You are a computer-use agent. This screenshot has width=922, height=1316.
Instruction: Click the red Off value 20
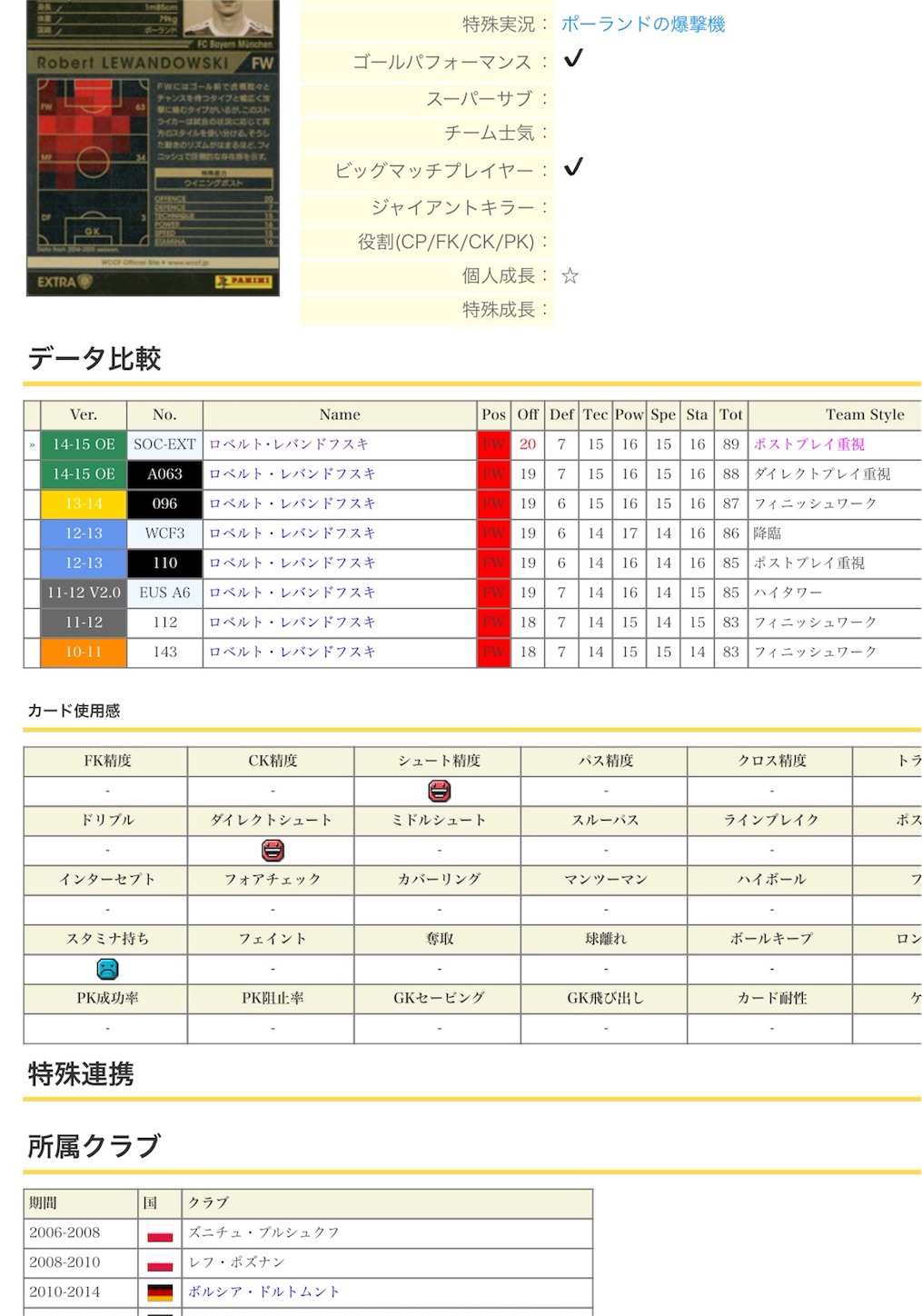[528, 444]
